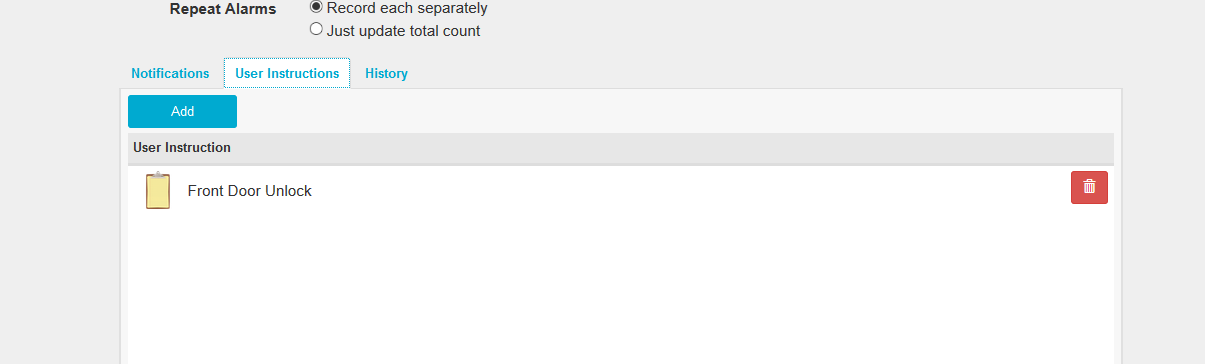Click the blank space in the Front Door Unlock row
The width and height of the screenshot is (1205, 364).
click(690, 190)
